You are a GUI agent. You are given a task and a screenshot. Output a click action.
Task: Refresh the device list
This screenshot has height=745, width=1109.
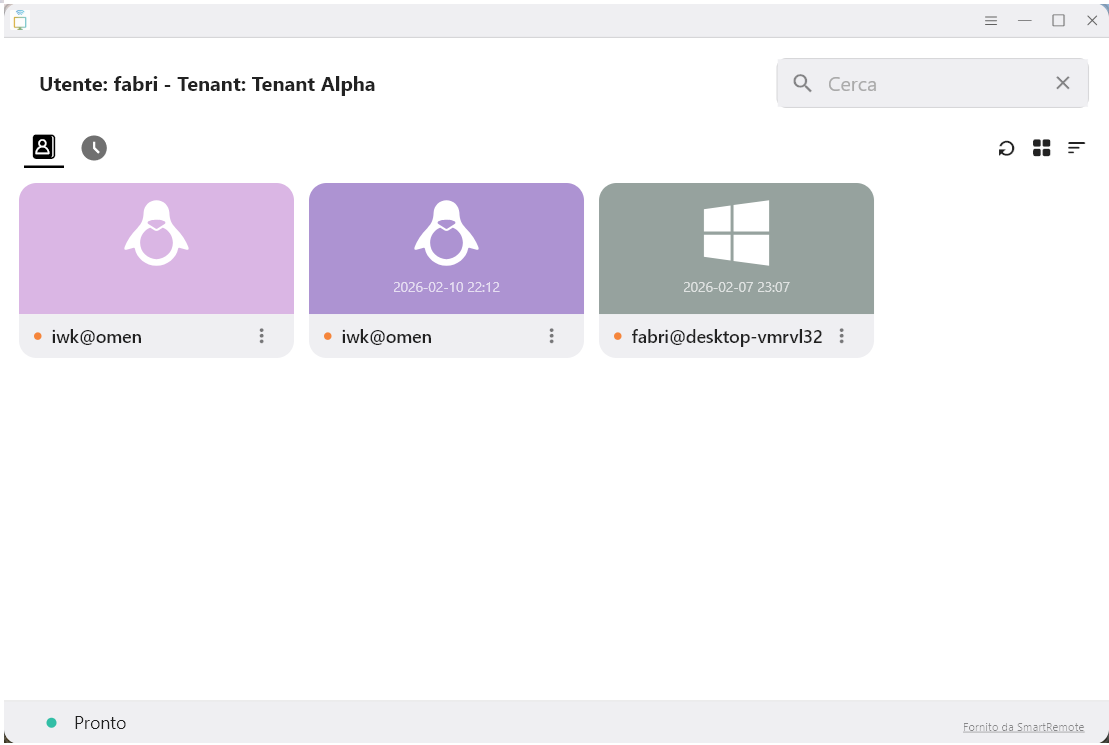pyautogui.click(x=1006, y=147)
